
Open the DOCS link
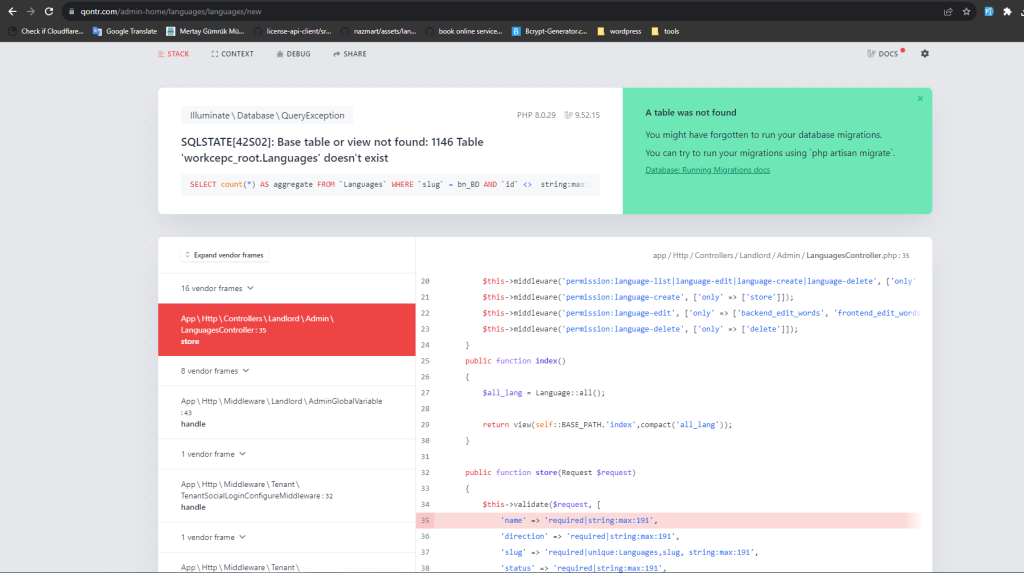coord(883,54)
